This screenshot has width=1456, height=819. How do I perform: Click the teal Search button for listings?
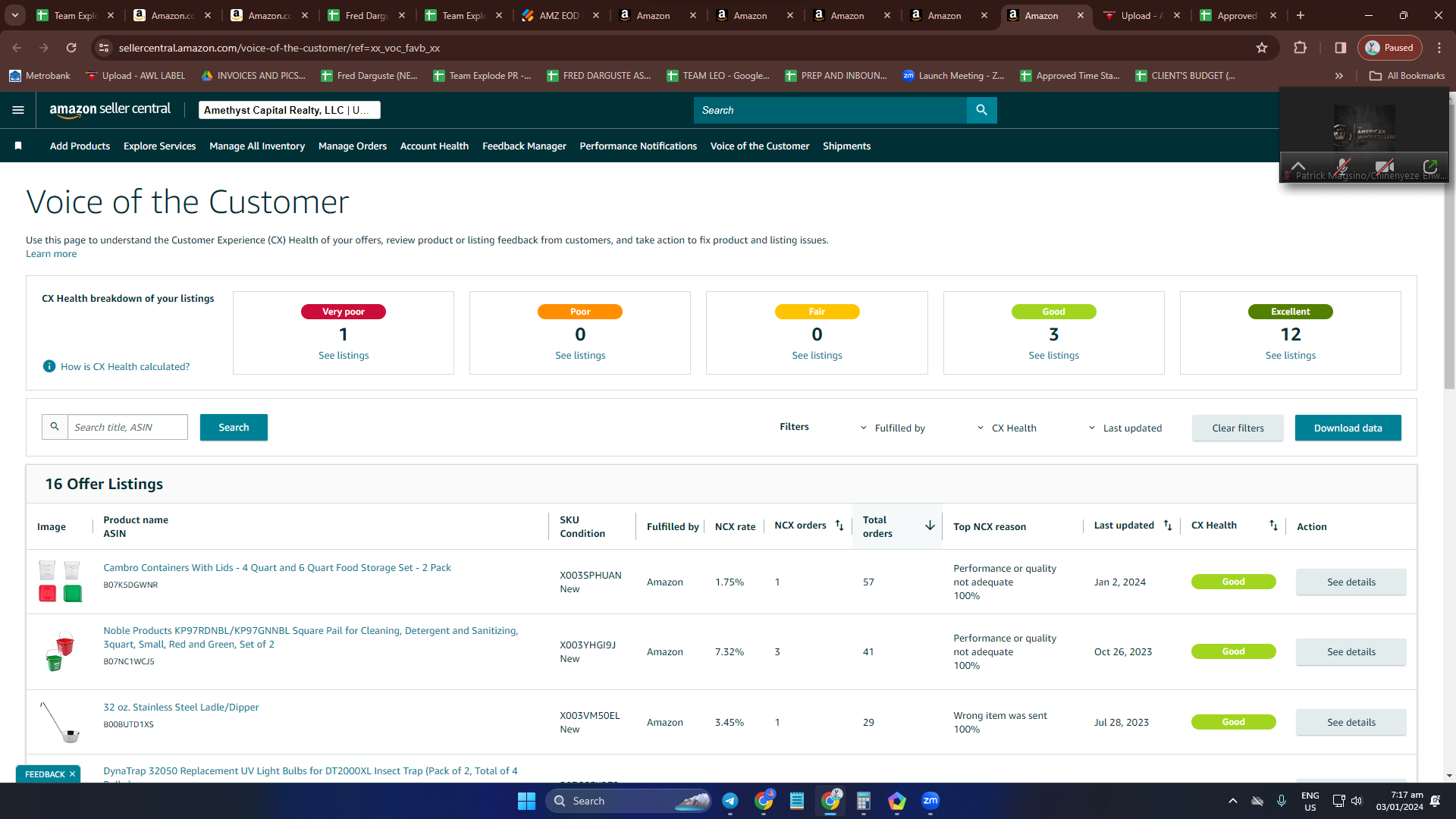tap(234, 428)
